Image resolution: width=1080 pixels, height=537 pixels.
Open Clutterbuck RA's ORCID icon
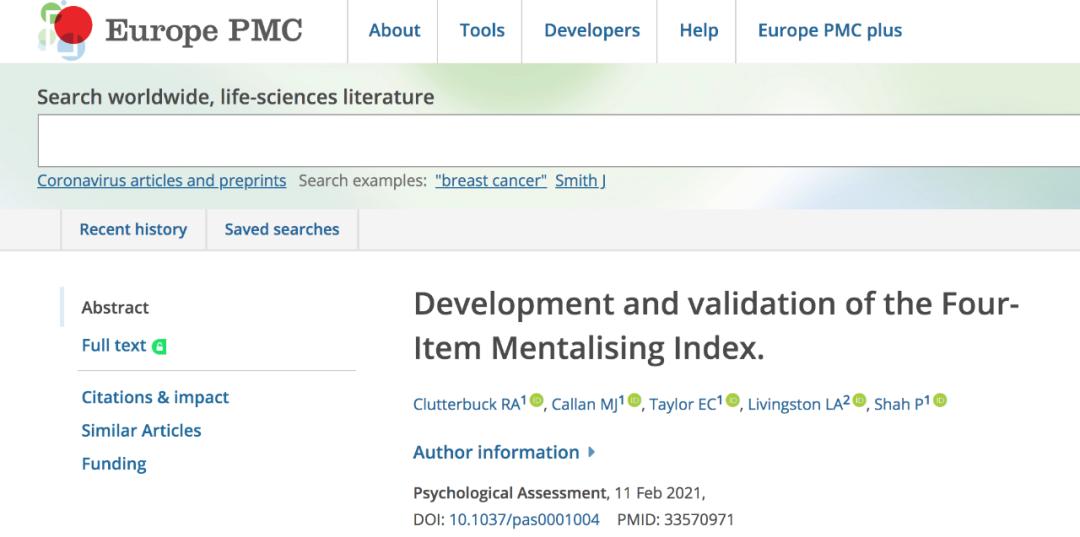(x=536, y=402)
